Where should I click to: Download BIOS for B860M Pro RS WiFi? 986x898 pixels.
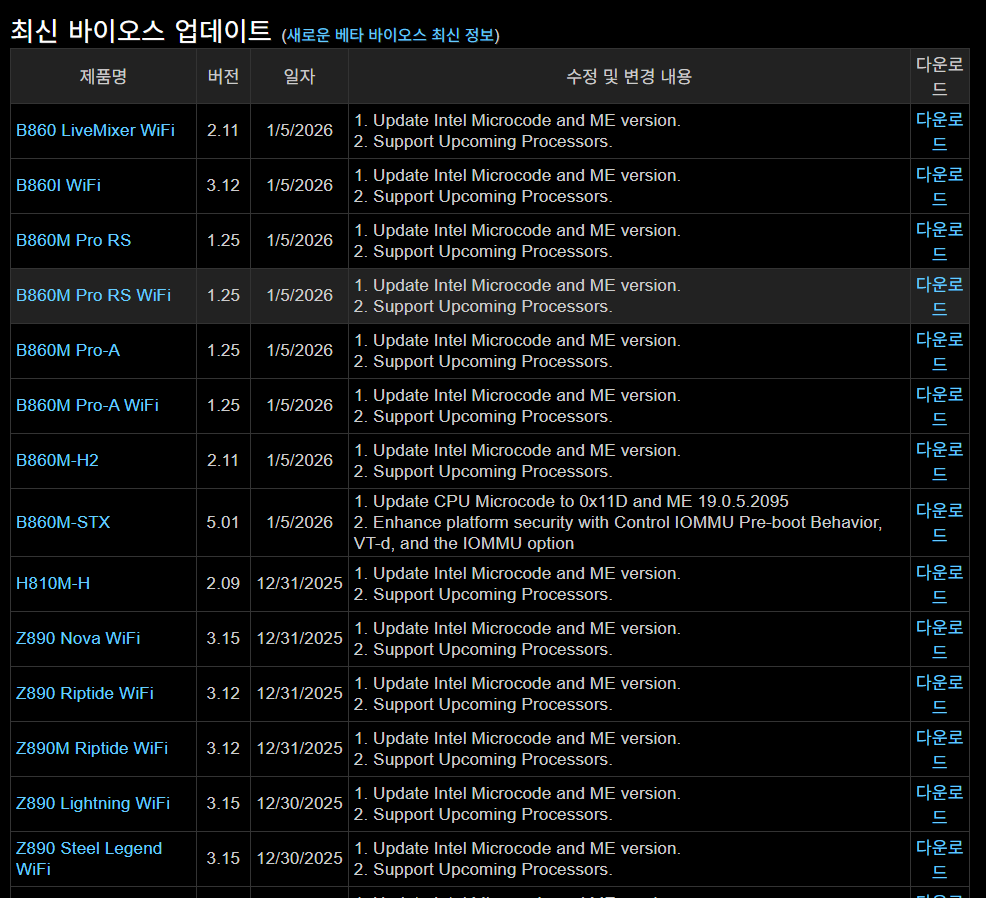click(939, 296)
